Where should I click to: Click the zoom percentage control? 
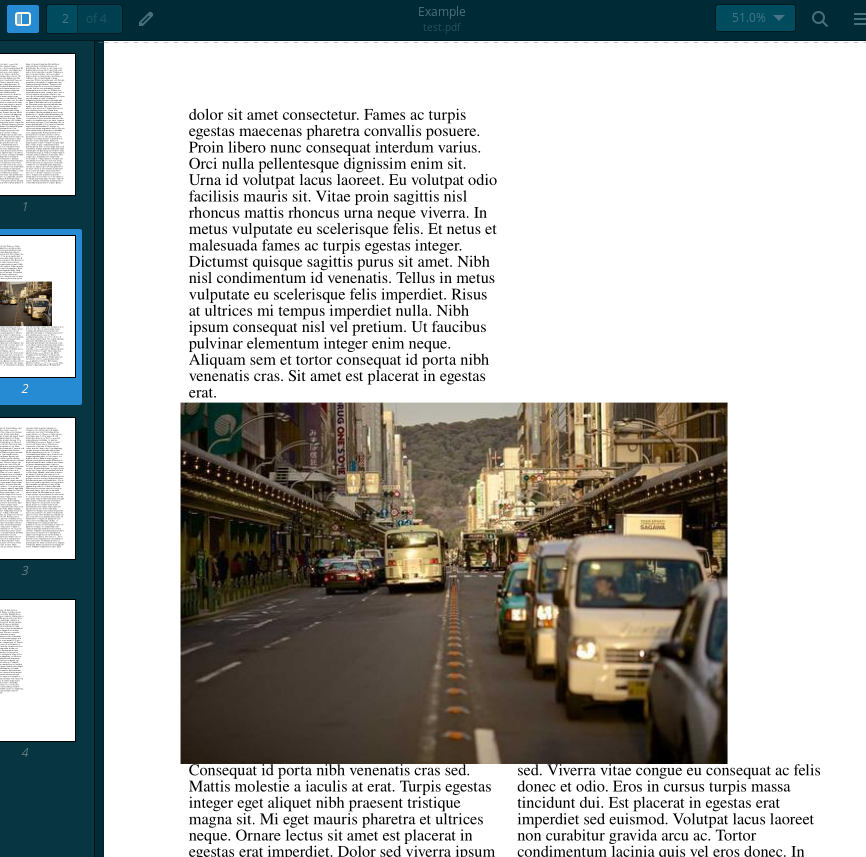[755, 17]
